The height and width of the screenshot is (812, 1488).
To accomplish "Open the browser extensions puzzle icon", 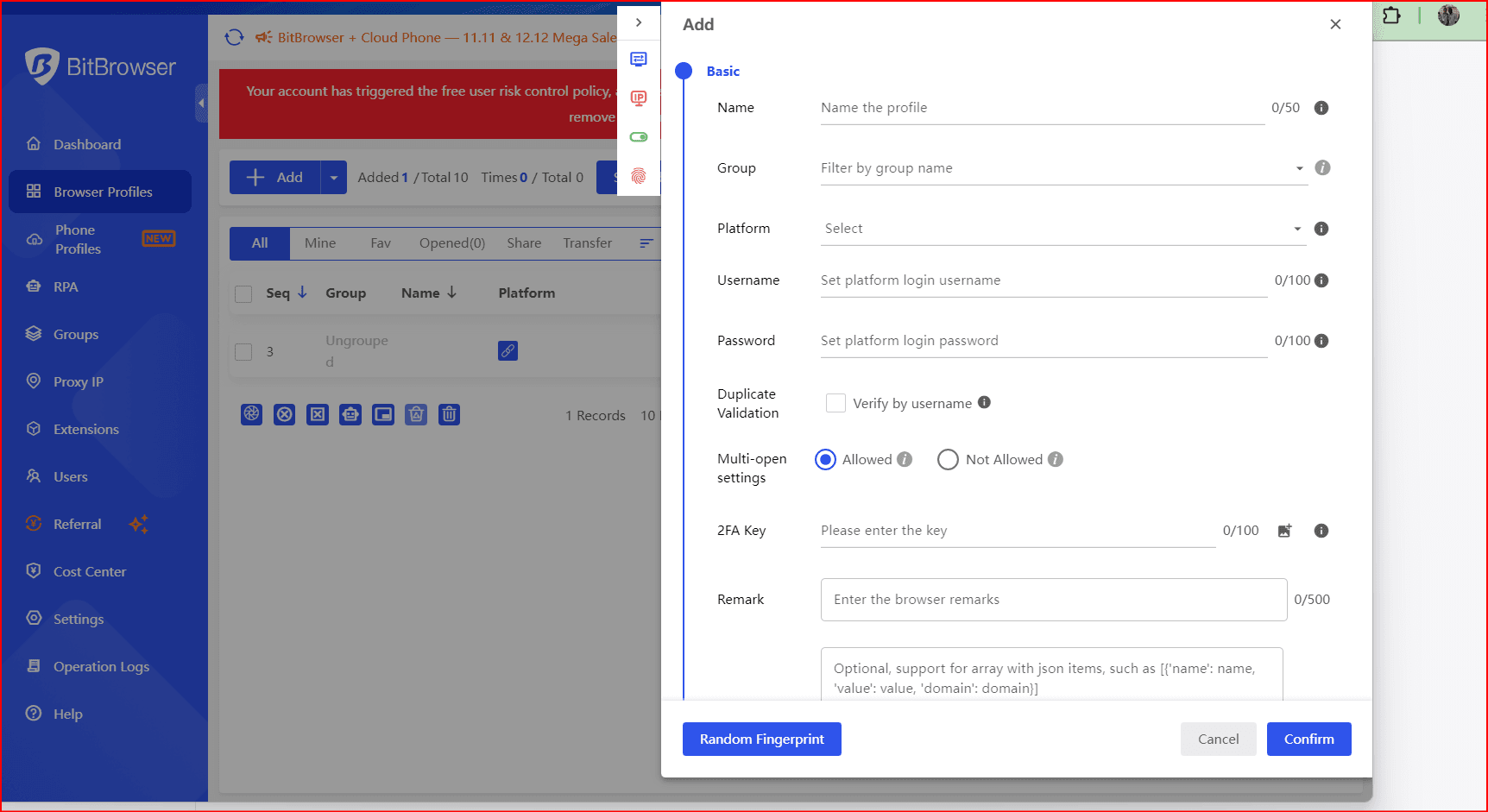I will click(1391, 16).
